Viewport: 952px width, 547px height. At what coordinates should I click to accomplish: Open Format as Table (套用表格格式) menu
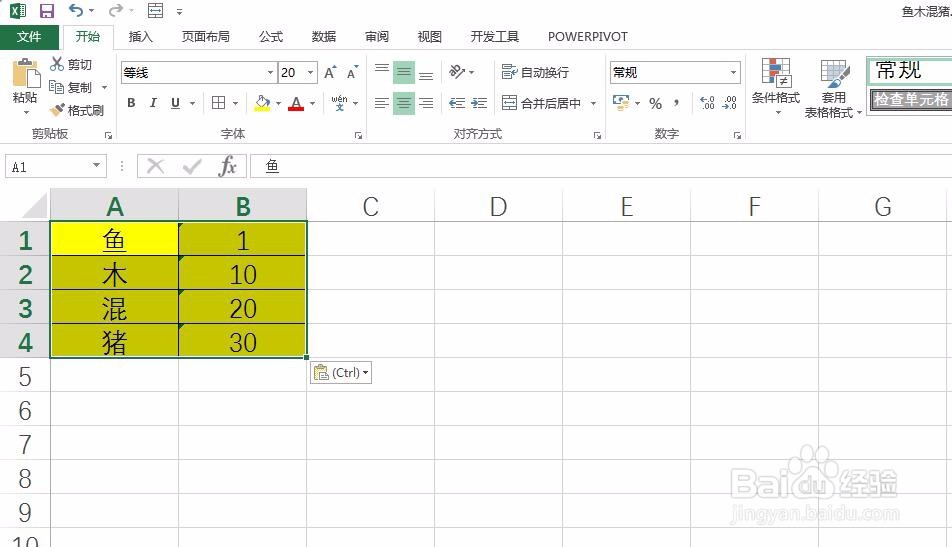click(834, 88)
